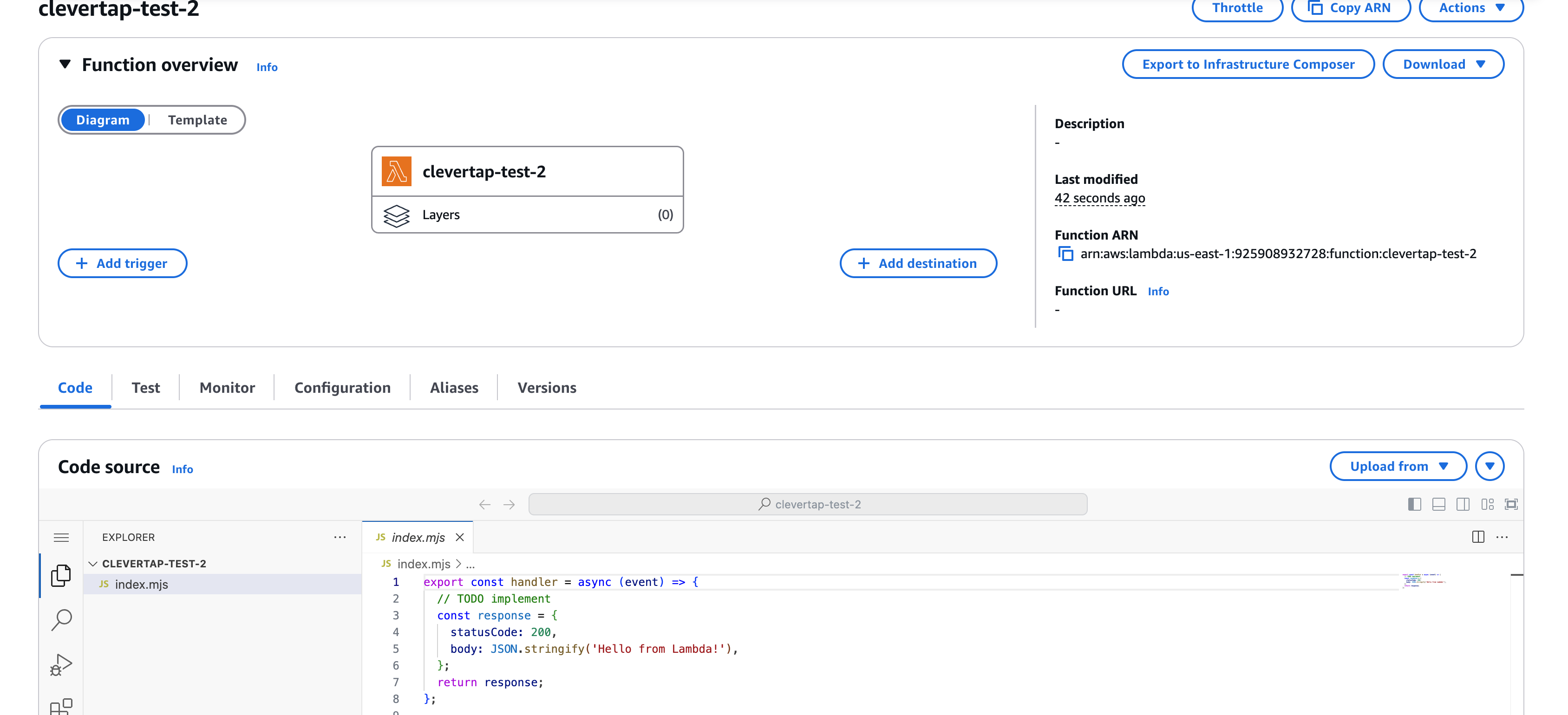Navigate back with the left arrow
This screenshot has height=715, width=1568.
click(x=484, y=504)
